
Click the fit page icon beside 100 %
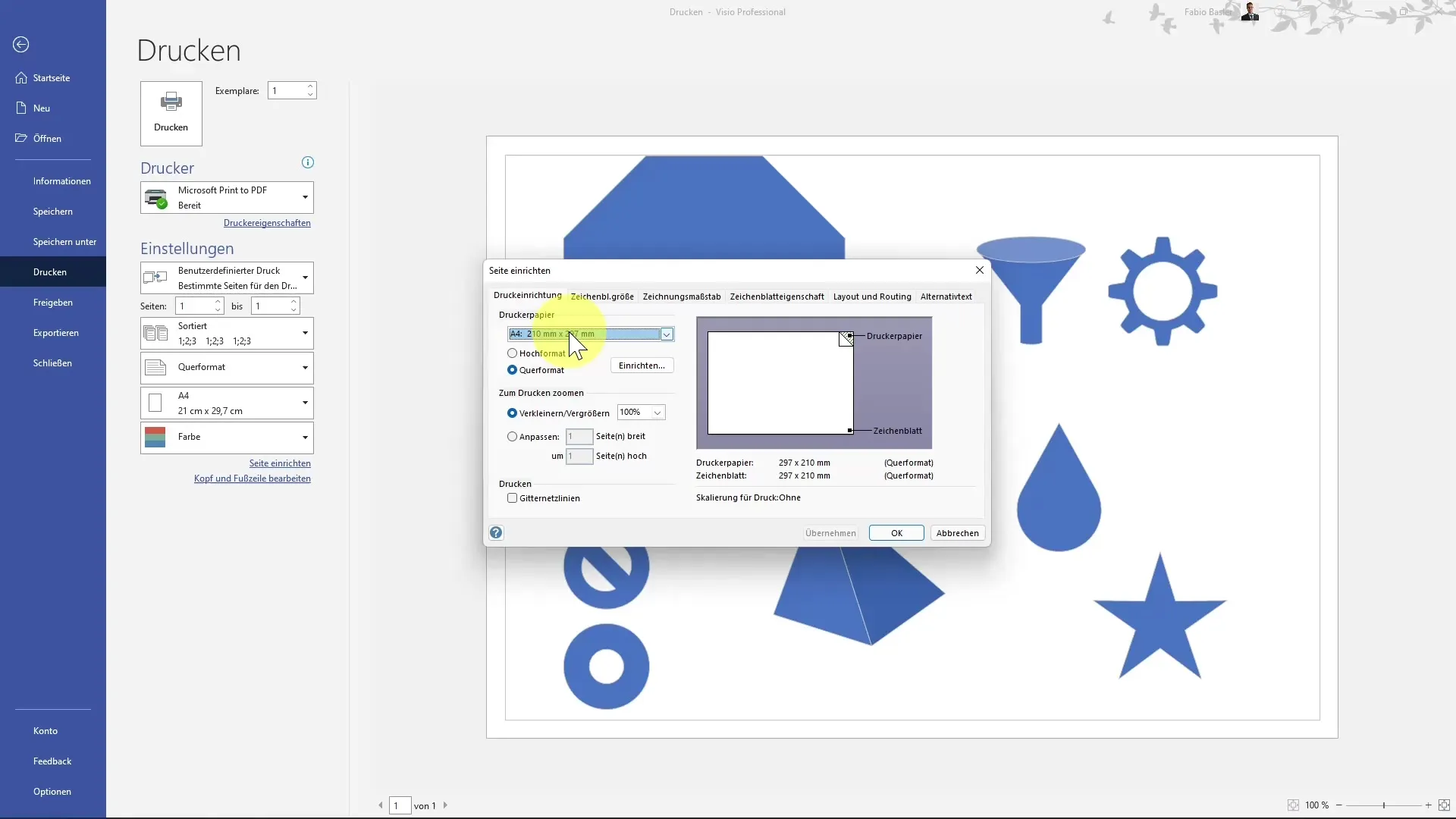click(1293, 805)
